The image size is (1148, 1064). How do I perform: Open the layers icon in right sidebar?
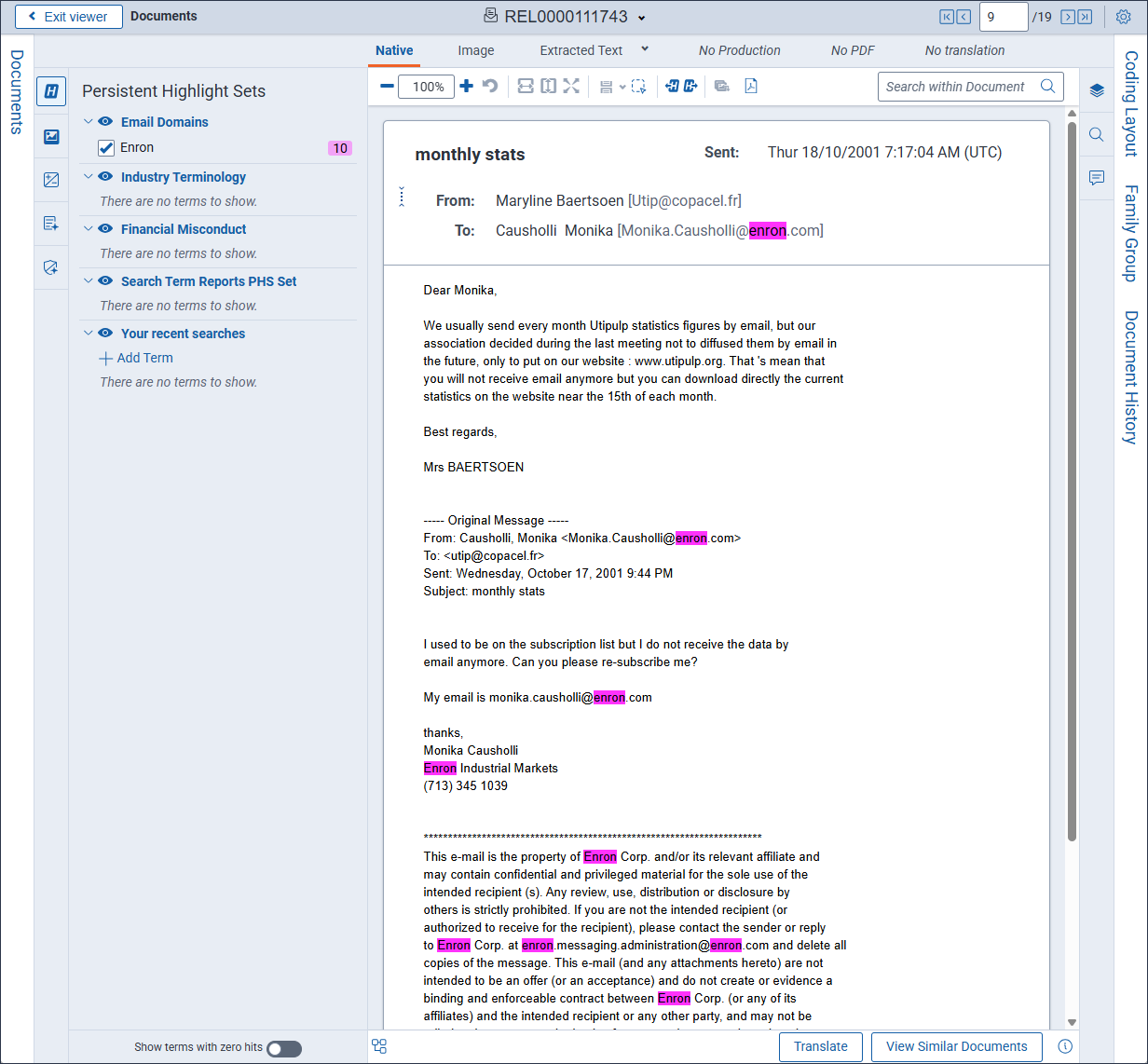[x=1097, y=90]
